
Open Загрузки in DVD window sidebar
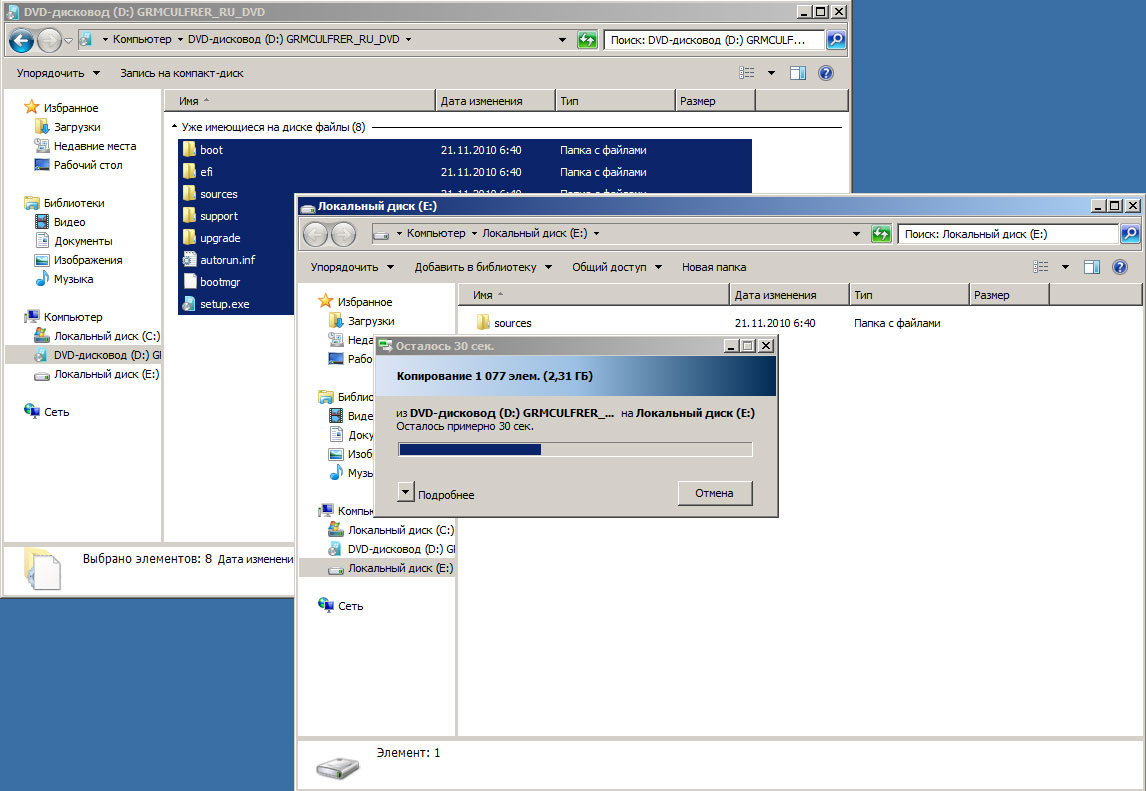[x=68, y=127]
